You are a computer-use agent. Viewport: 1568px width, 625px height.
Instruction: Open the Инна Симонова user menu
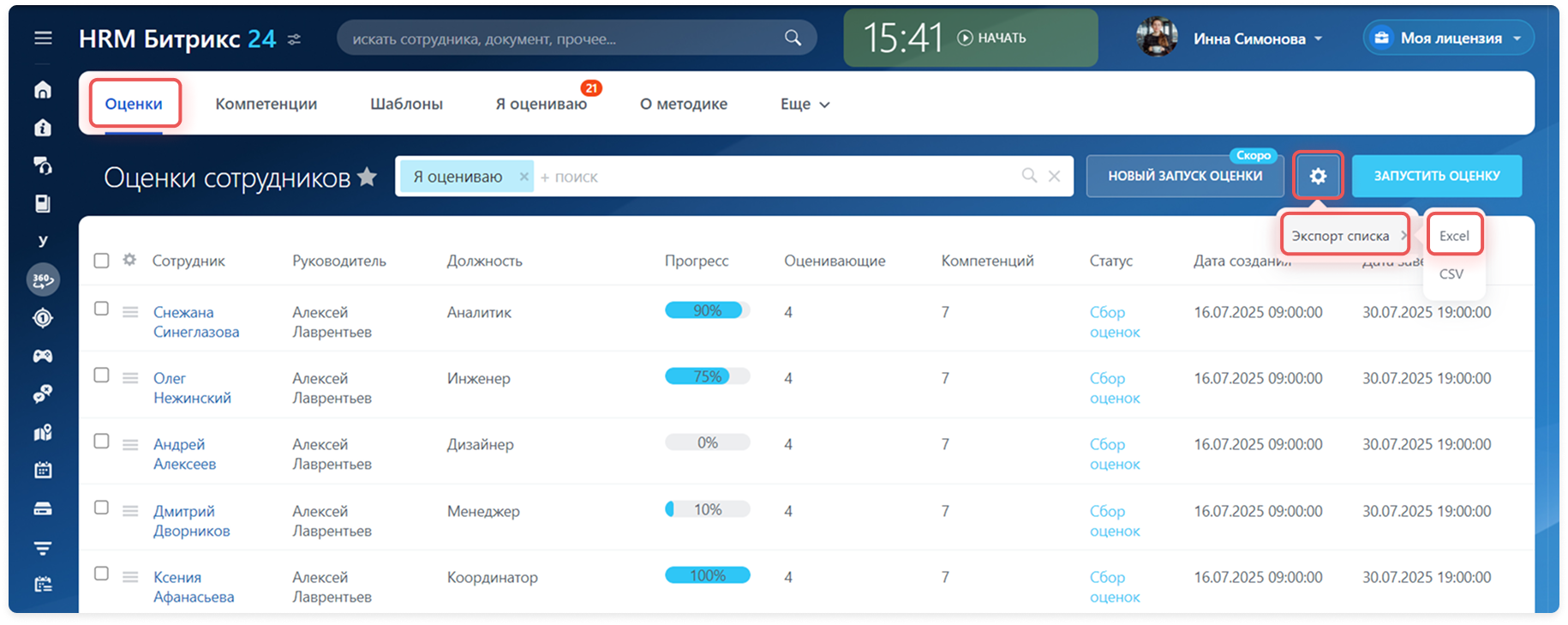pos(1257,39)
